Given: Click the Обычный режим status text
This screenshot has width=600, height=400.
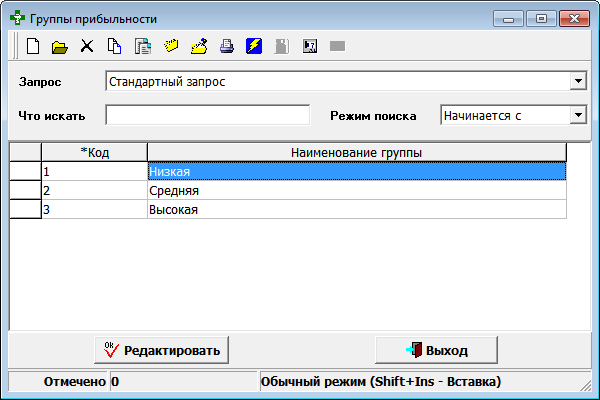Looking at the screenshot, I should point(381,381).
